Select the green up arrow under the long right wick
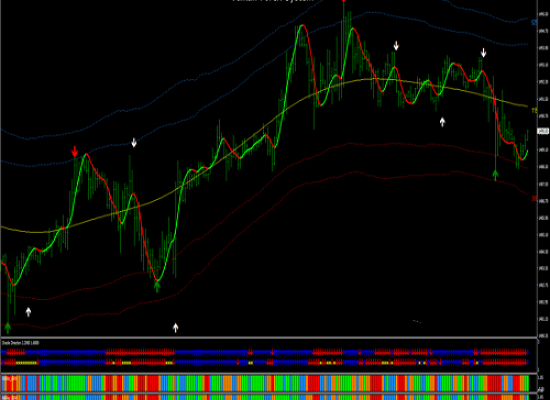The width and height of the screenshot is (550, 400). tap(495, 175)
